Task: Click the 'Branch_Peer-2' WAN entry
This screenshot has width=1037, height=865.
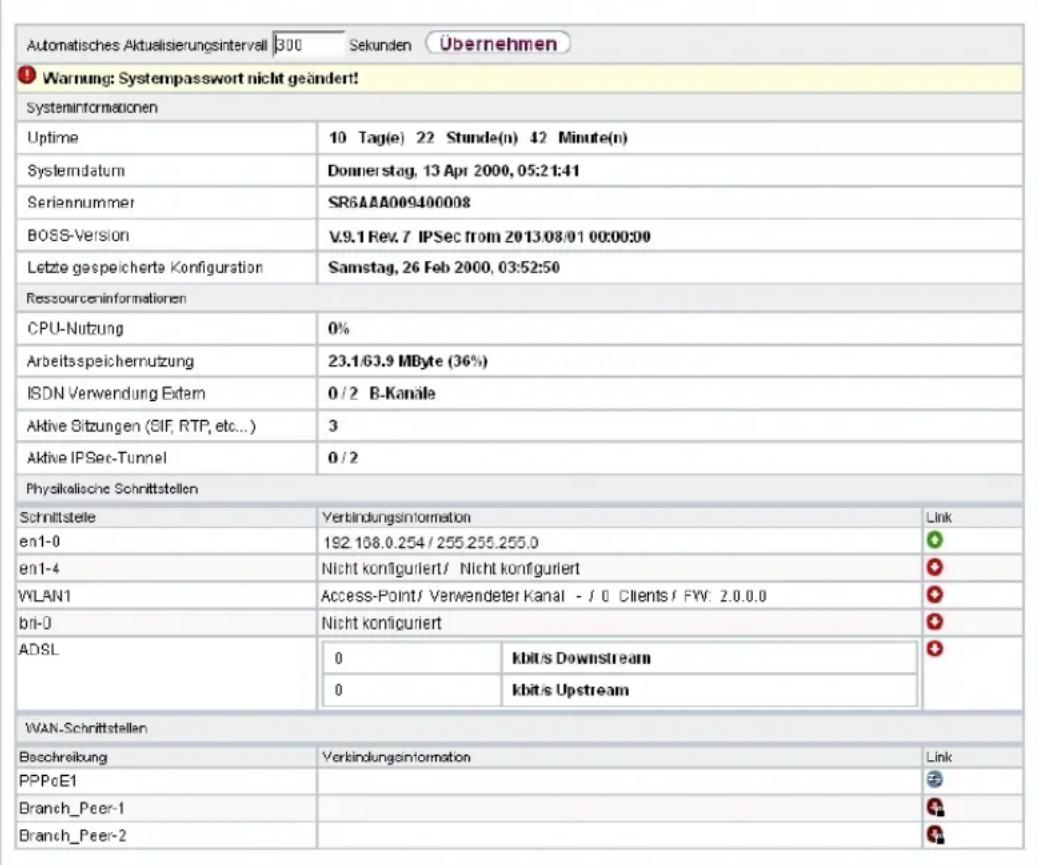Action: coord(73,835)
